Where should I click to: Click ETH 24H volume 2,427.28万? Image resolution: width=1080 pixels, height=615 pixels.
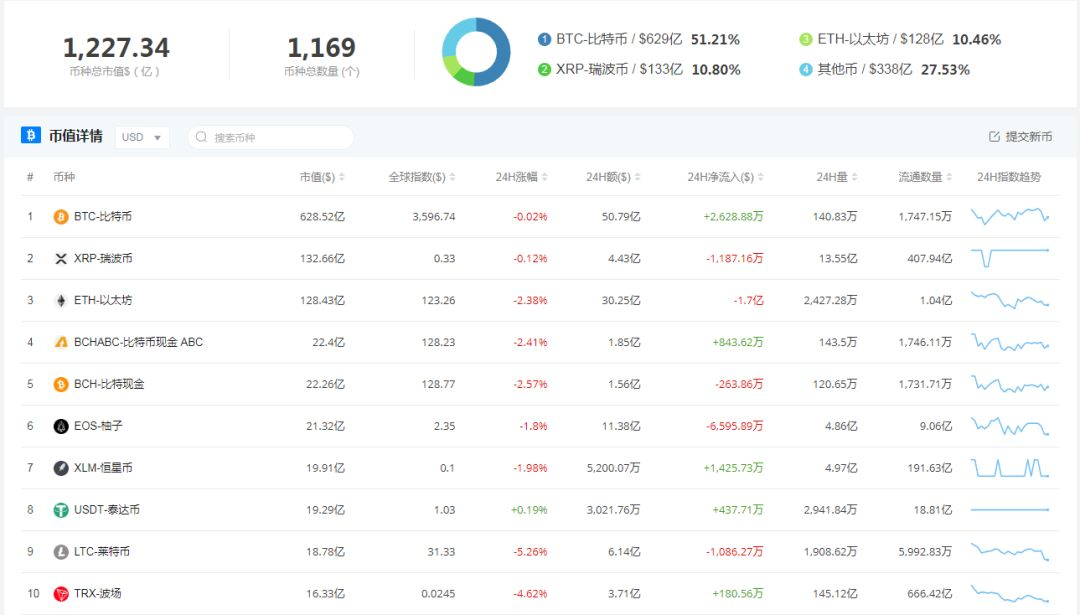(x=830, y=301)
